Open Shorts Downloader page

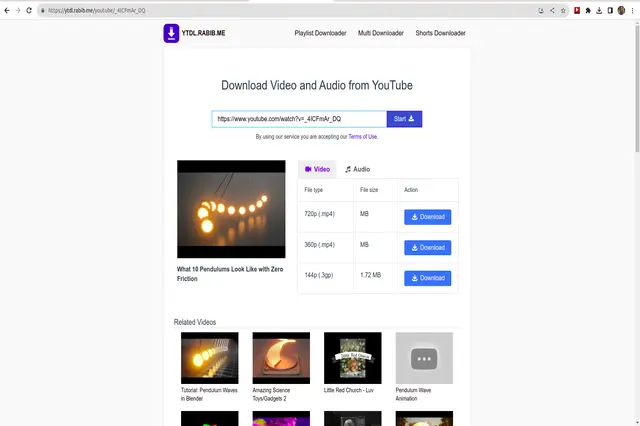(440, 33)
